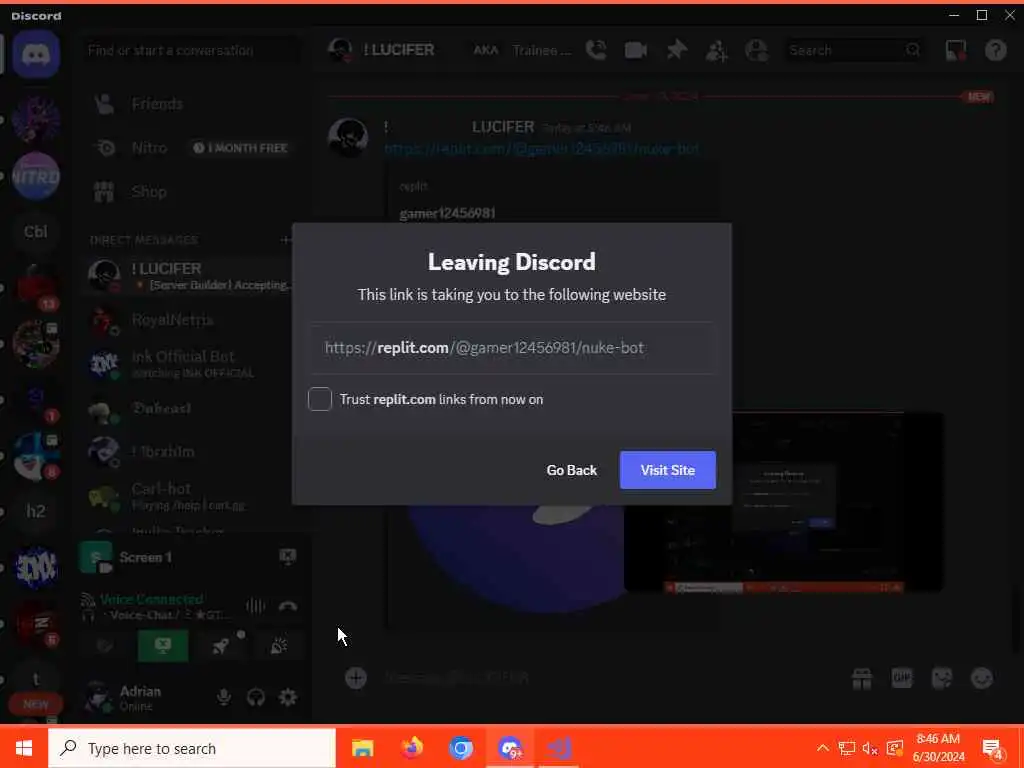
Task: Add friends to DM icon
Action: [x=716, y=50]
